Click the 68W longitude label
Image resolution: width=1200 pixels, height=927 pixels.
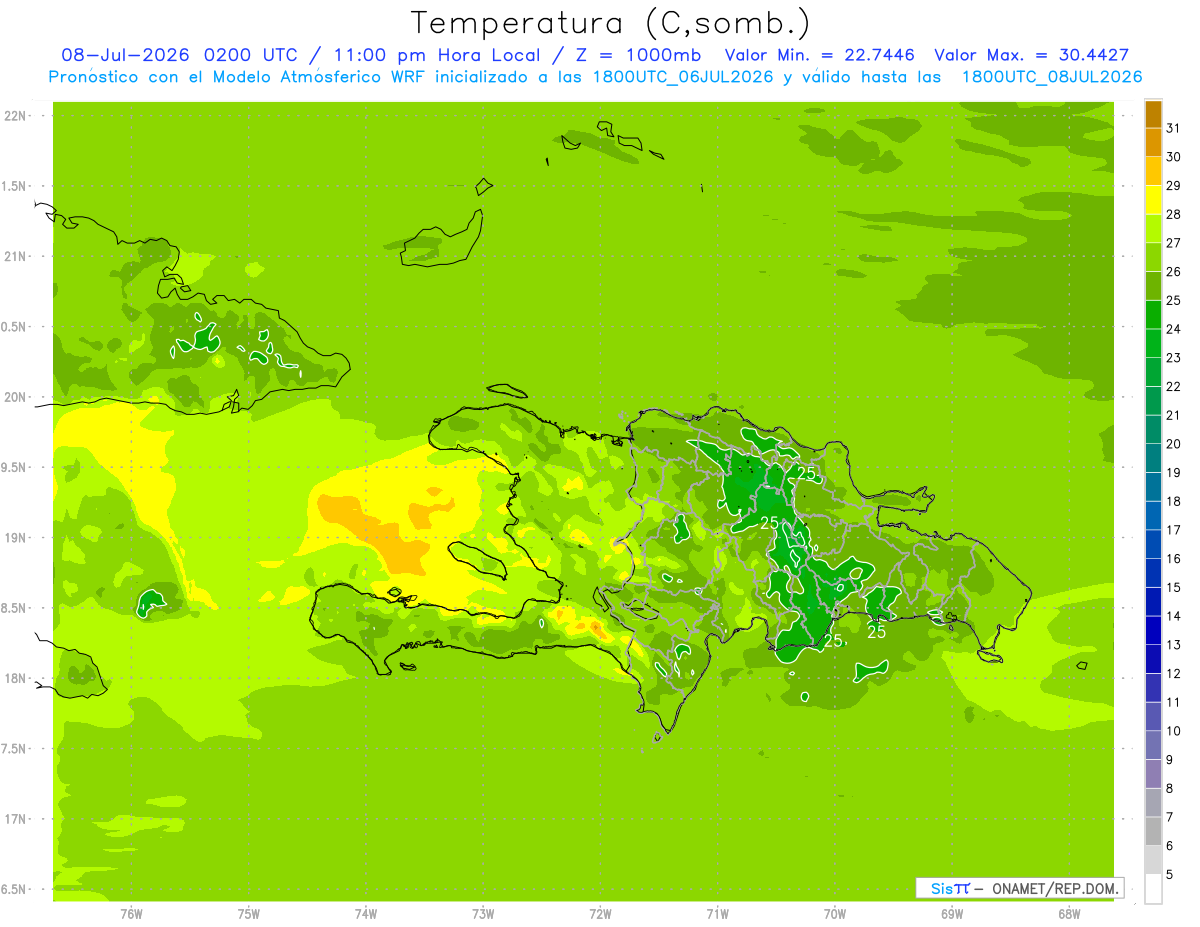[x=1069, y=914]
